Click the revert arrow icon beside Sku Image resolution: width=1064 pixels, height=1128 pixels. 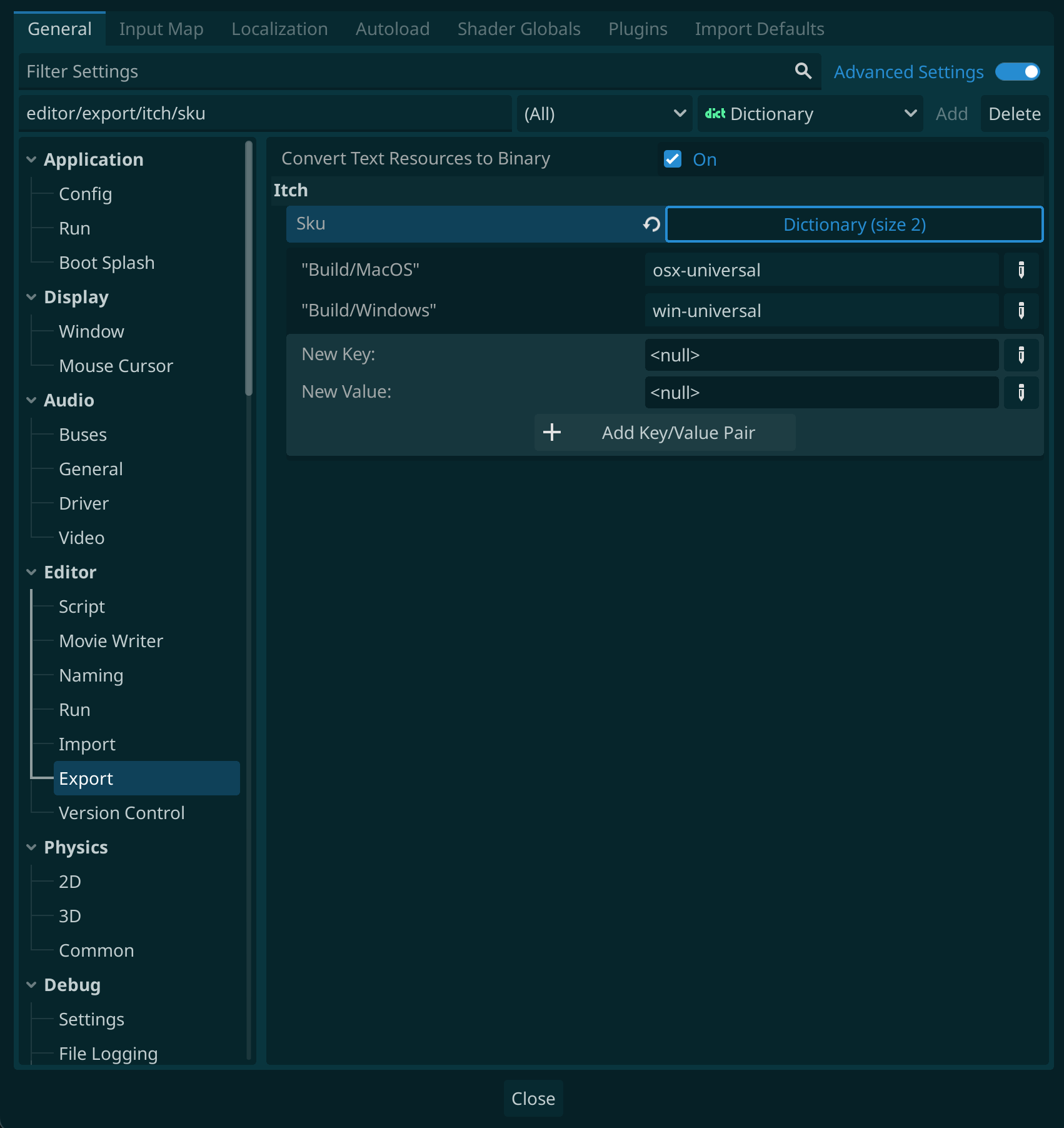[x=651, y=224]
